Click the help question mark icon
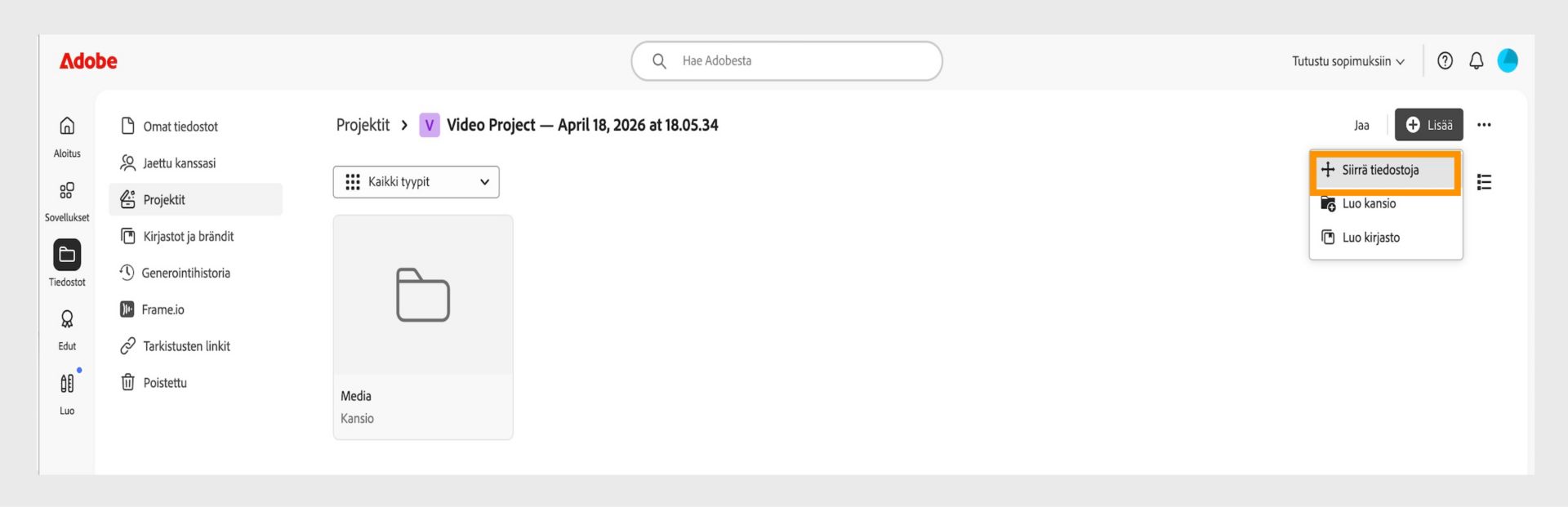Screen dimensions: 1568x507 [1445, 60]
